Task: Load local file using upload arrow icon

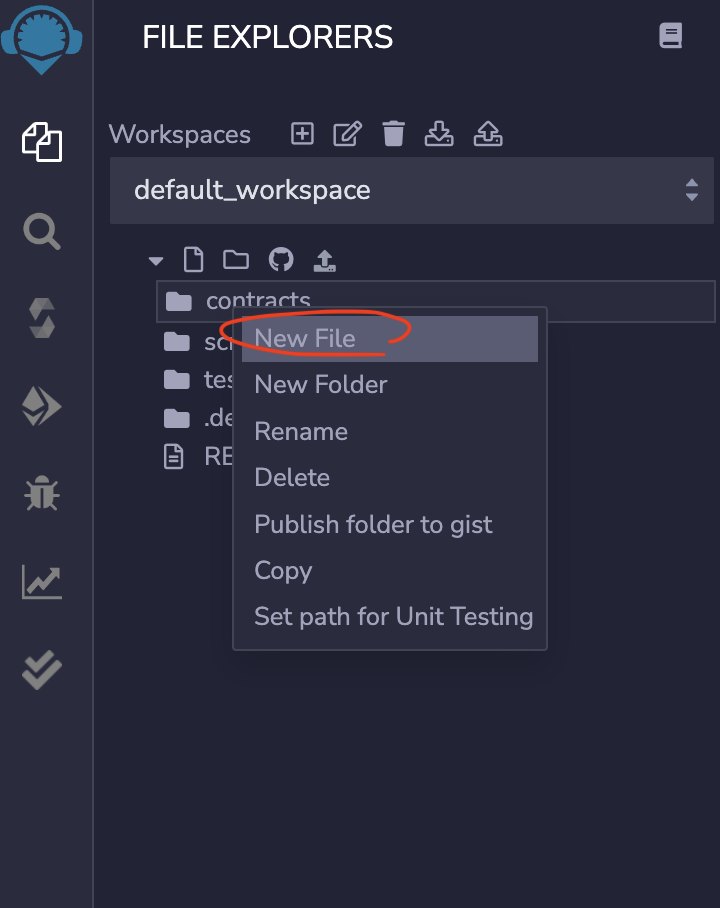Action: [324, 260]
